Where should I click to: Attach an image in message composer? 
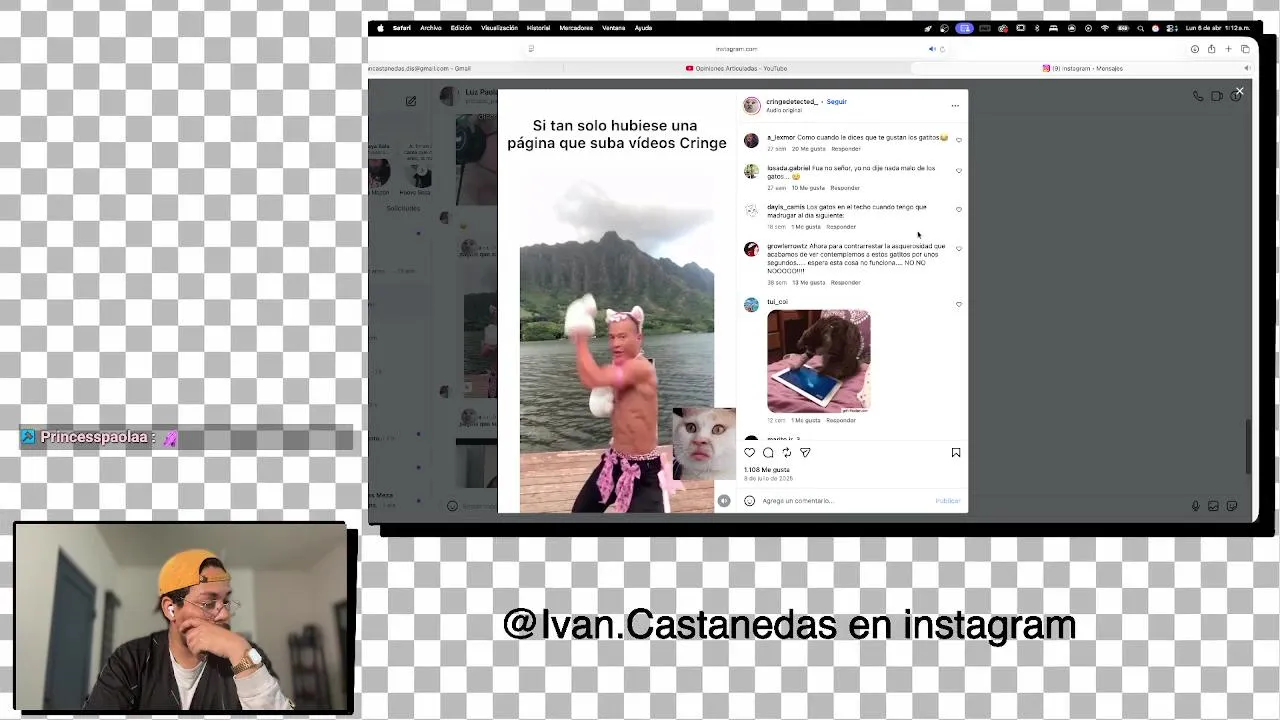point(1213,506)
